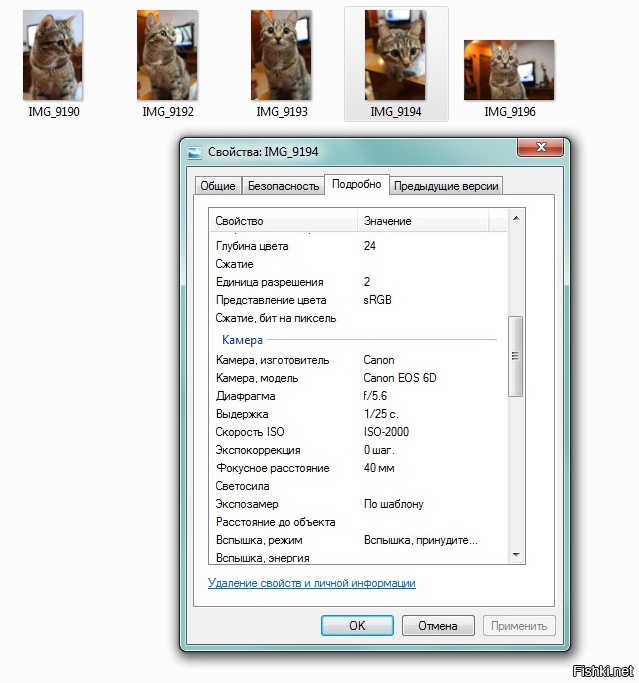Select the IMG_9190 cat thumbnail

[53, 56]
